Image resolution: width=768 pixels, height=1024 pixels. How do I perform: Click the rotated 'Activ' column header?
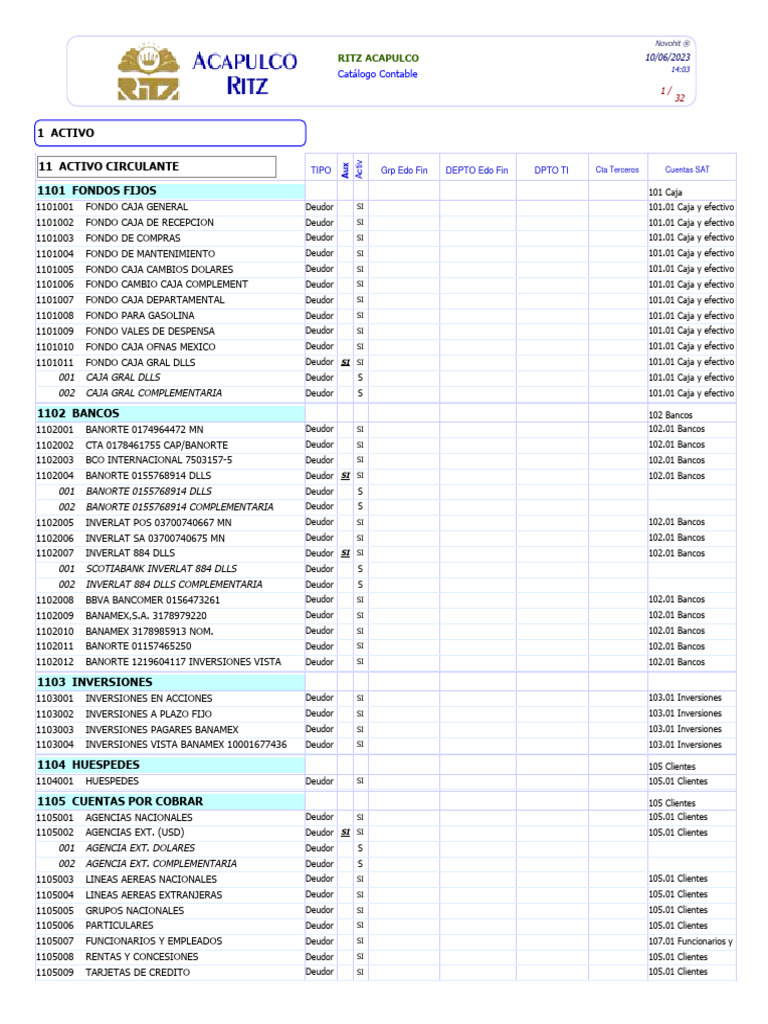pyautogui.click(x=359, y=170)
